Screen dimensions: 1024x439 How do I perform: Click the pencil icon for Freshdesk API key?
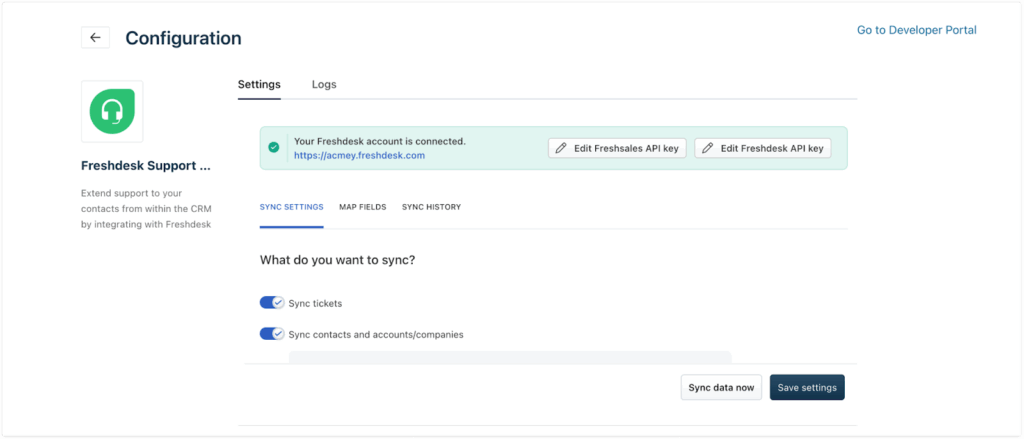click(707, 148)
